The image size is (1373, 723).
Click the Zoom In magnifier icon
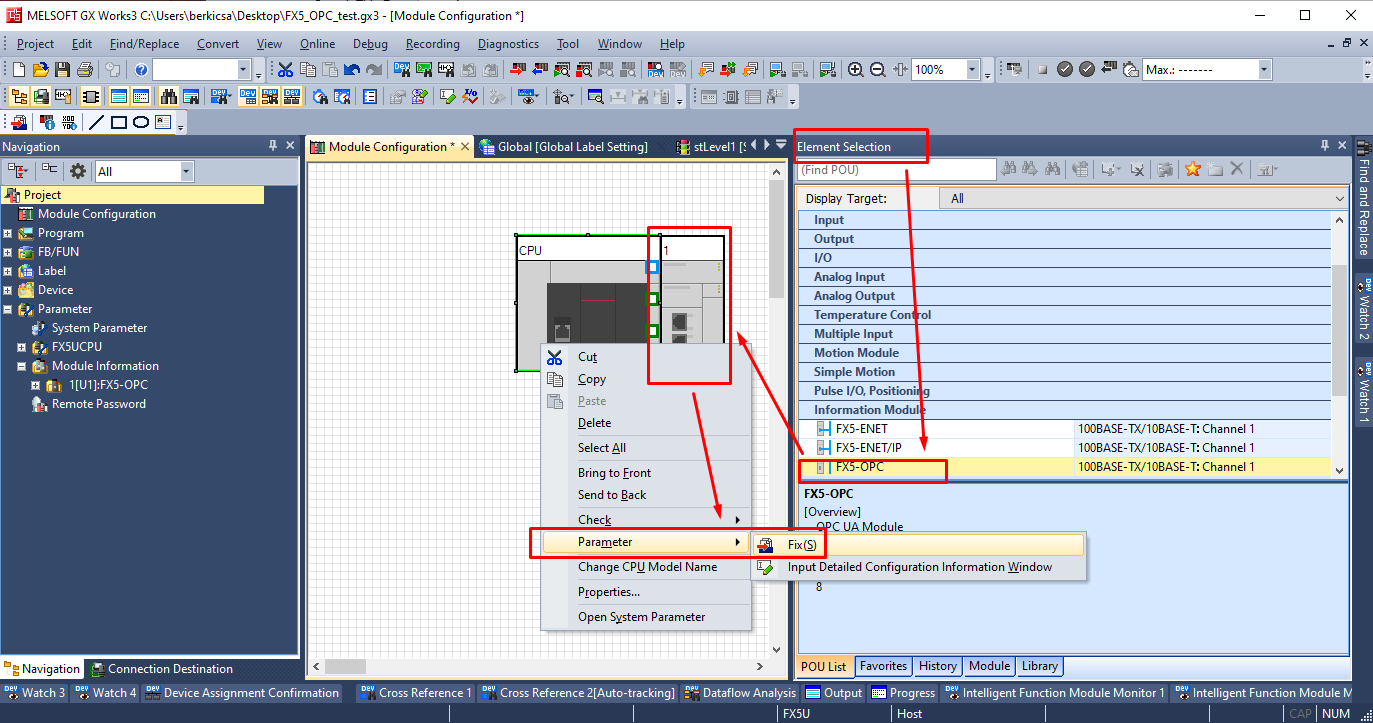point(856,70)
